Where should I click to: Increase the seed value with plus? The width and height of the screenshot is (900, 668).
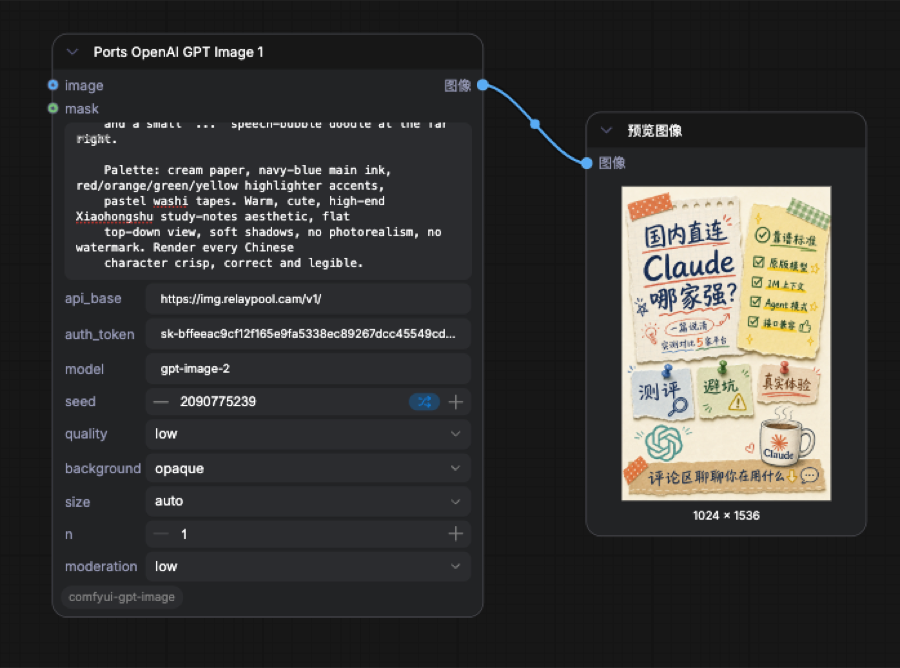[456, 402]
